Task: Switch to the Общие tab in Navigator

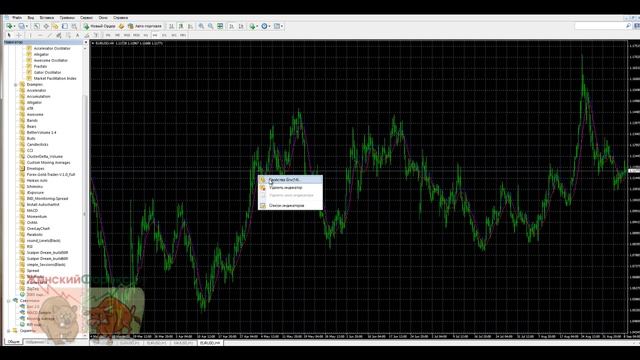Action: pos(13,342)
